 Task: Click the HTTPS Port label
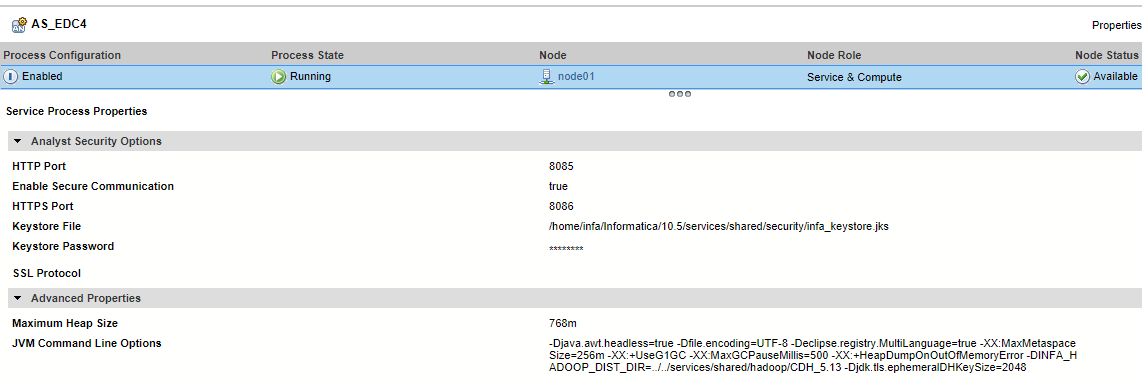click(43, 206)
